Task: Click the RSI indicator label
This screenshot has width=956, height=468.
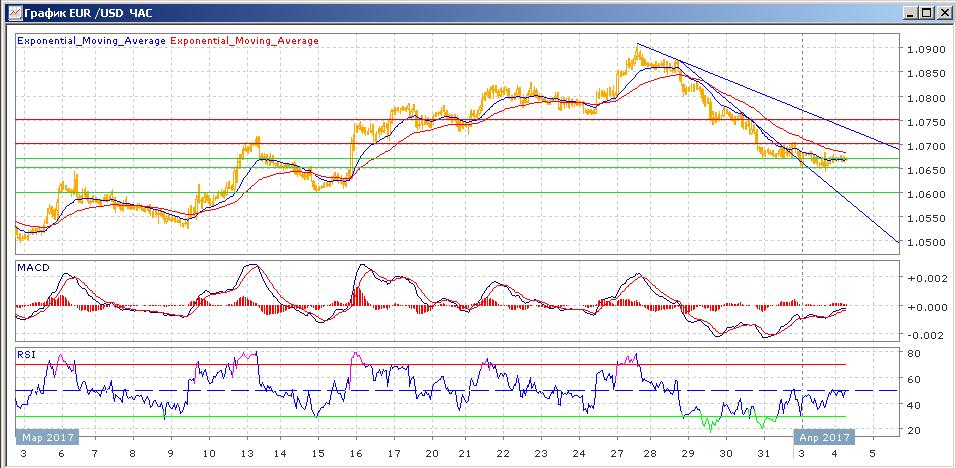Action: point(26,355)
